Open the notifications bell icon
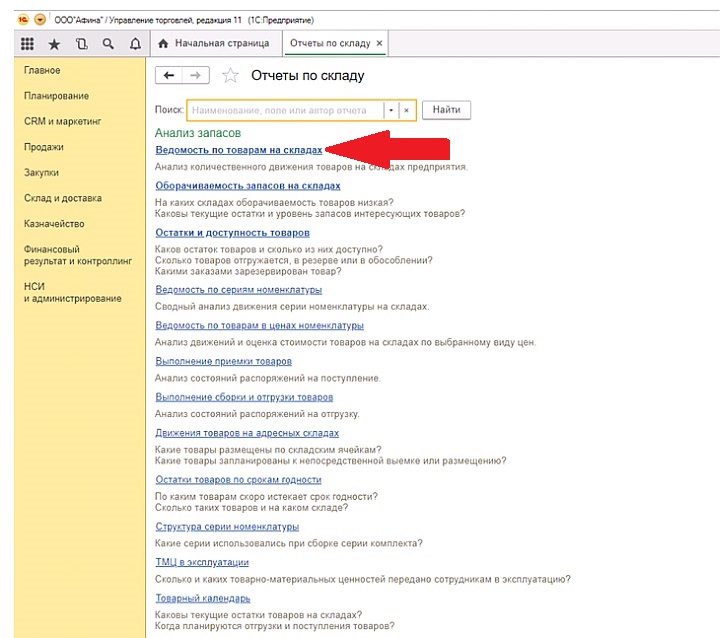This screenshot has width=720, height=638. click(x=135, y=44)
